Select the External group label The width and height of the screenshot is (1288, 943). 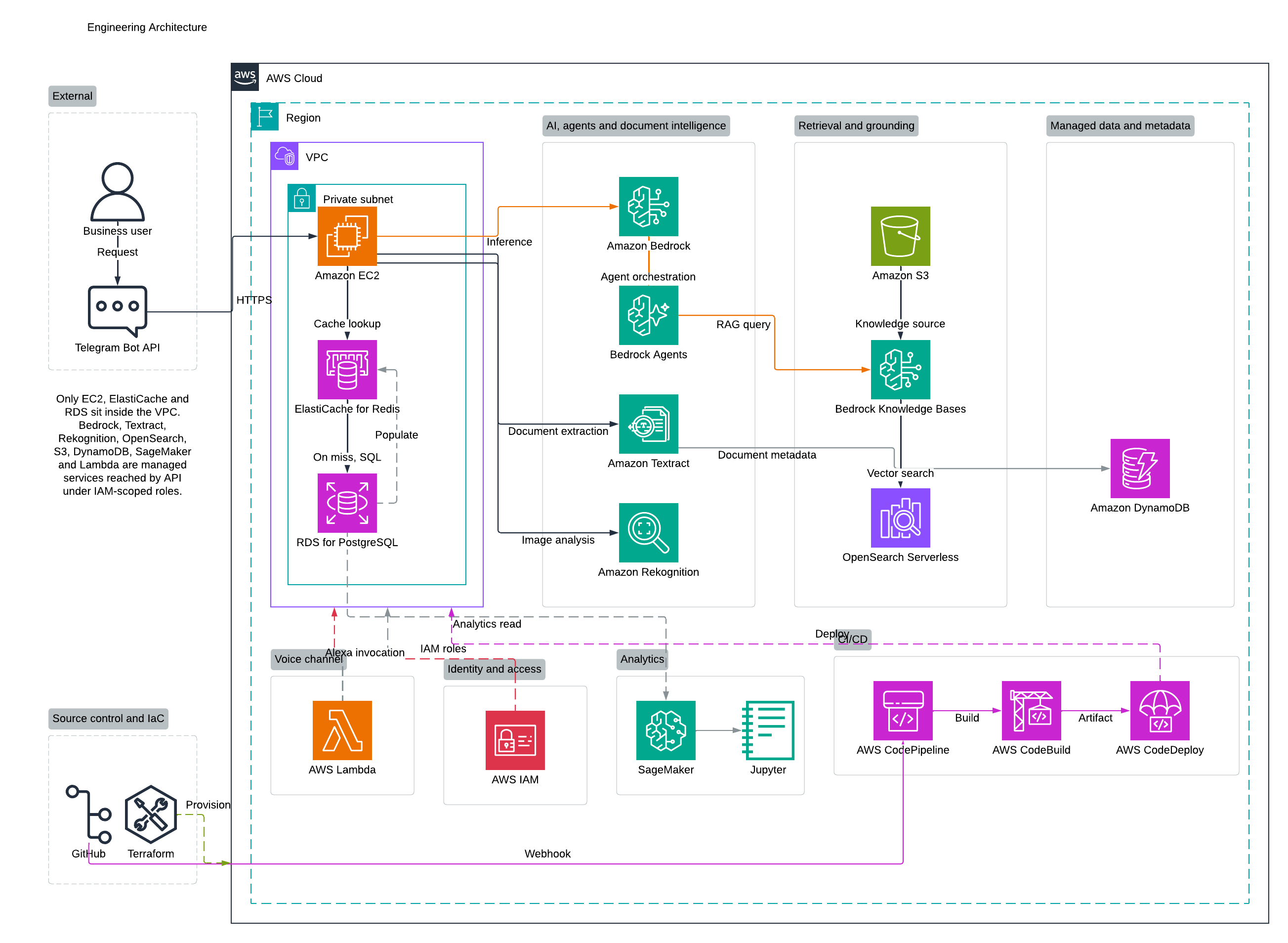tap(73, 96)
